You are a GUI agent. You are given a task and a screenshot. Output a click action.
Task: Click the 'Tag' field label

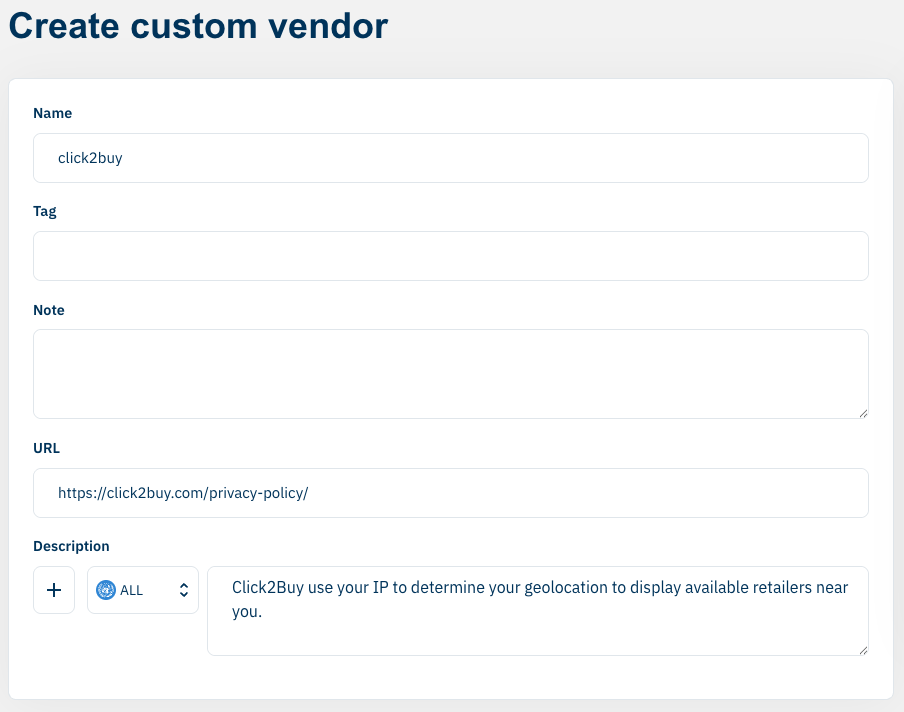pyautogui.click(x=45, y=212)
